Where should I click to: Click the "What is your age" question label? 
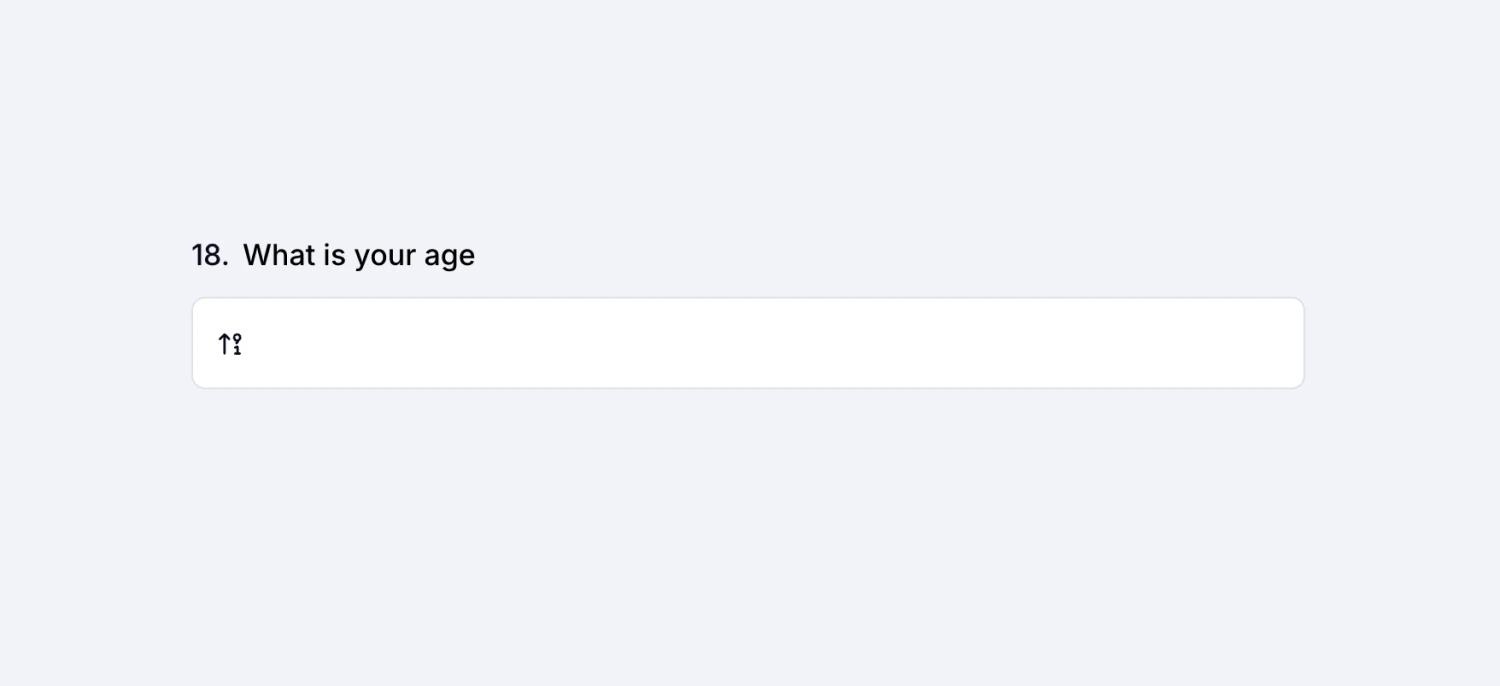(x=358, y=255)
